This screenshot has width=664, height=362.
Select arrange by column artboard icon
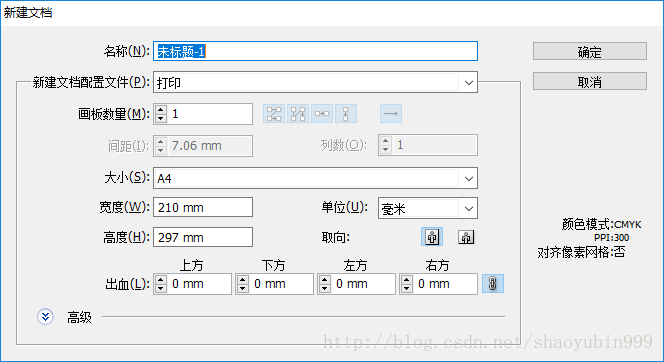tap(346, 113)
